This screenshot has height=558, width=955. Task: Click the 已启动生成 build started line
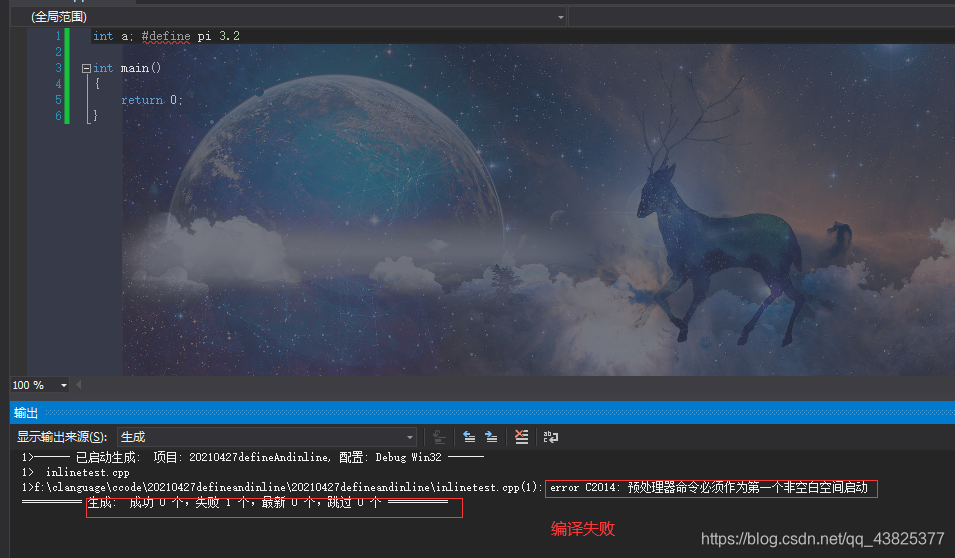click(x=253, y=457)
